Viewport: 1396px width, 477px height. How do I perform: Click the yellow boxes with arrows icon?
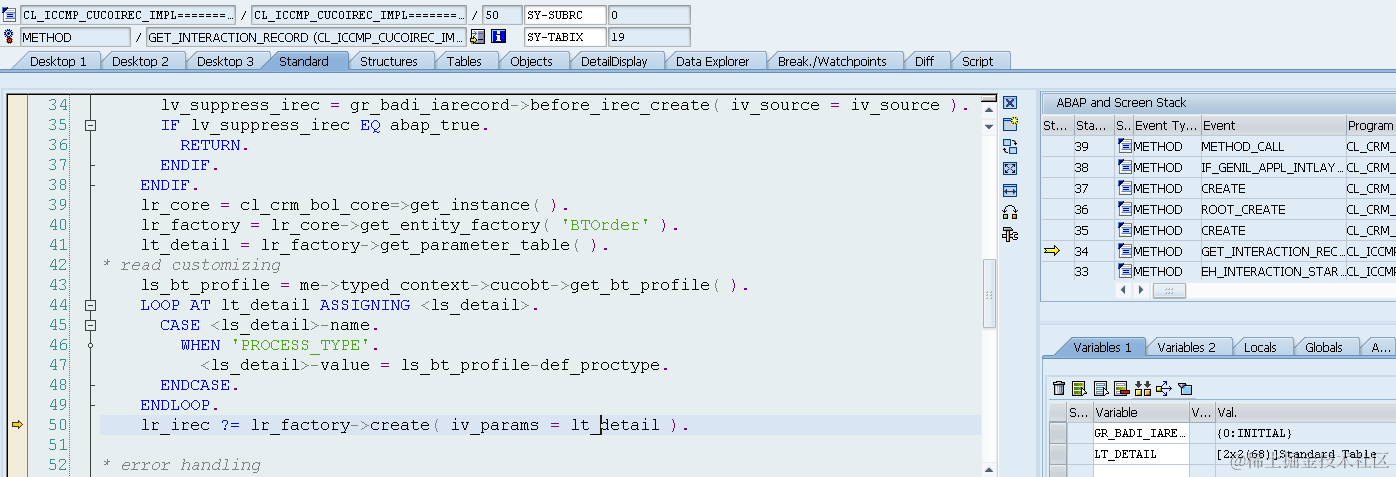[1143, 388]
